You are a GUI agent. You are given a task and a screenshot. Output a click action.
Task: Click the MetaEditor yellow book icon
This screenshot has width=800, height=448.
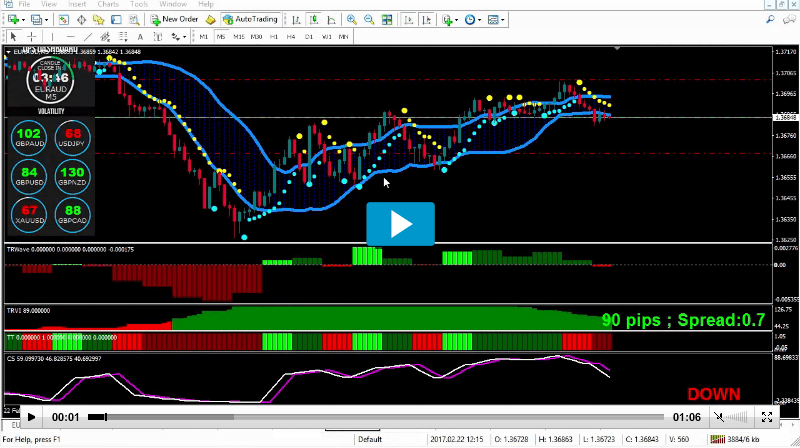click(210, 20)
